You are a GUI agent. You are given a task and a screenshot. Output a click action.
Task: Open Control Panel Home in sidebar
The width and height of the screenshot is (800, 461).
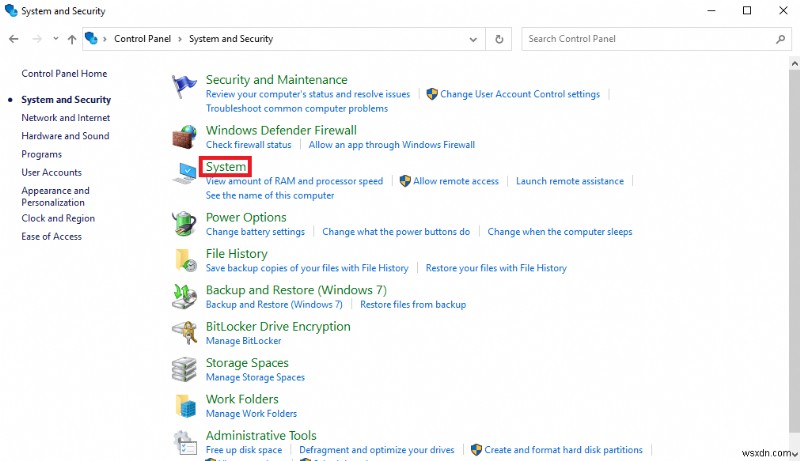(64, 73)
